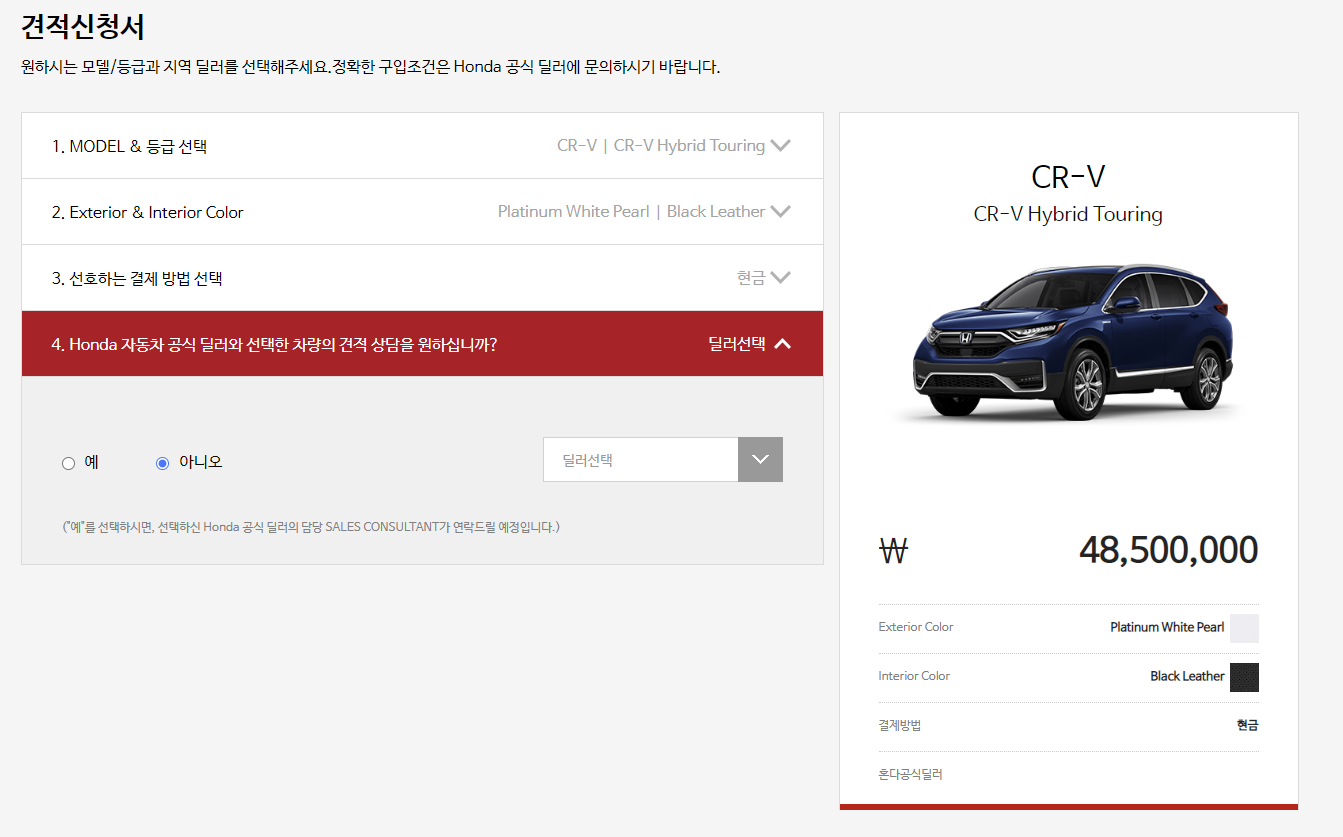Open Platinum White Pearl color selection

[x=574, y=212]
